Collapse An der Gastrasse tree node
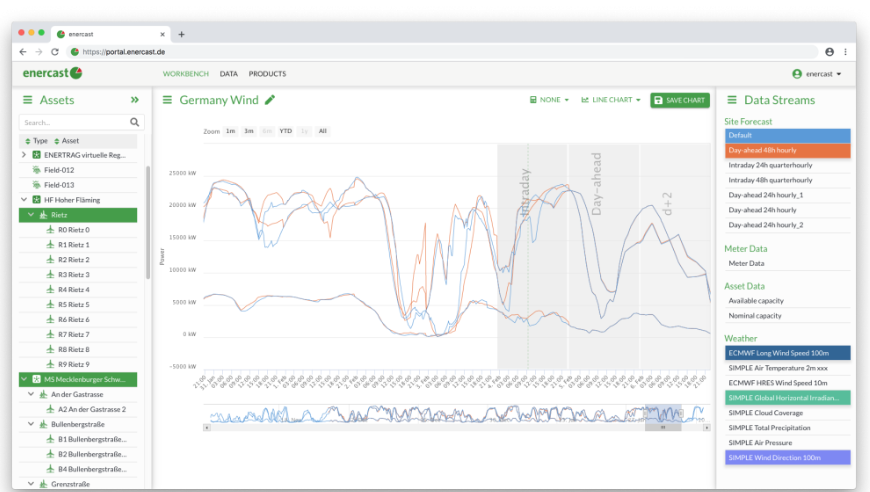 click(31, 394)
